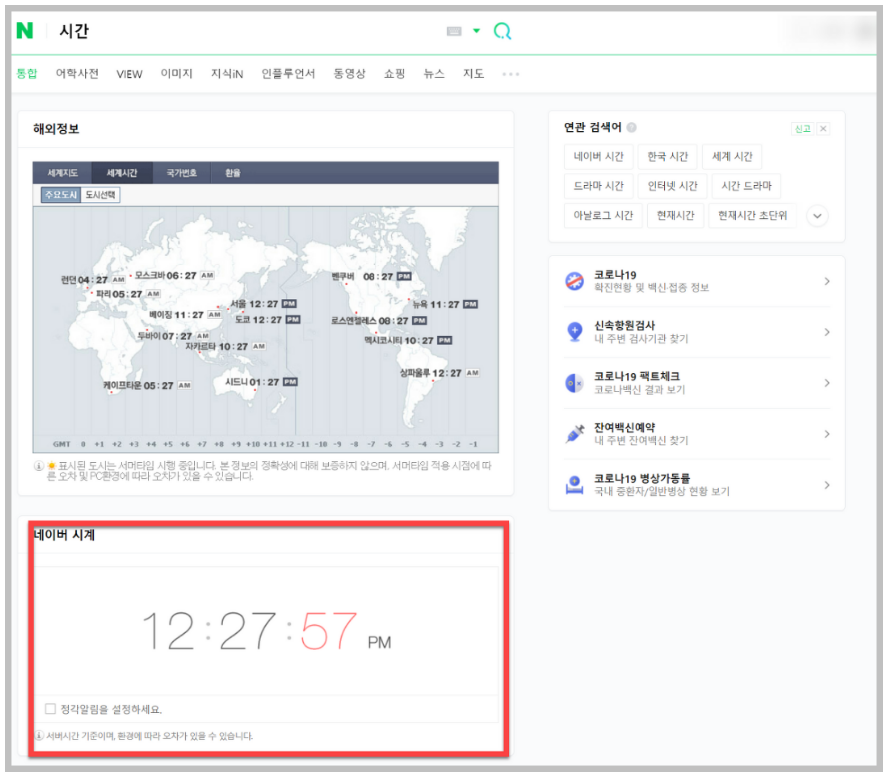Screen dimensions: 888x781
Task: Click the 12:27:57 PM clock display
Action: pyautogui.click(x=266, y=630)
